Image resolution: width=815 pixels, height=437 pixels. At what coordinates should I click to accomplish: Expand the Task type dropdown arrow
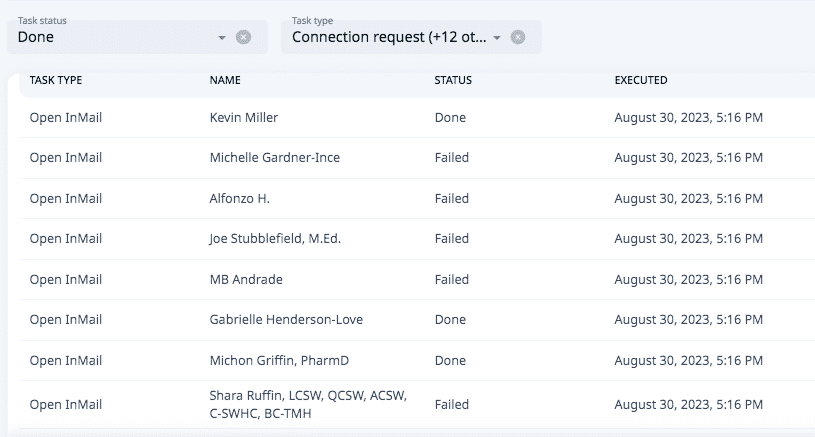tap(497, 37)
